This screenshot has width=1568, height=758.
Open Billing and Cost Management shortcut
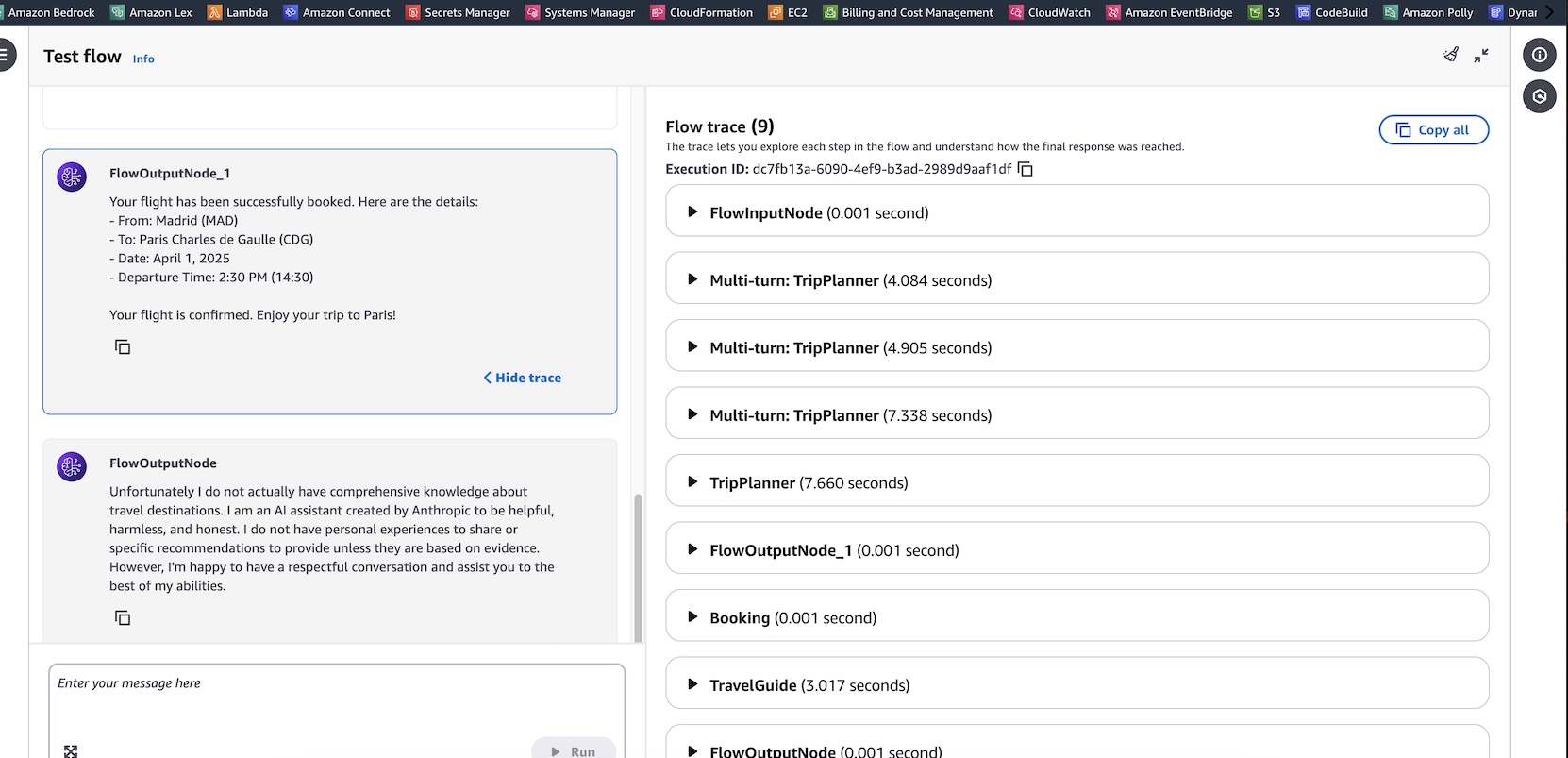[x=908, y=12]
